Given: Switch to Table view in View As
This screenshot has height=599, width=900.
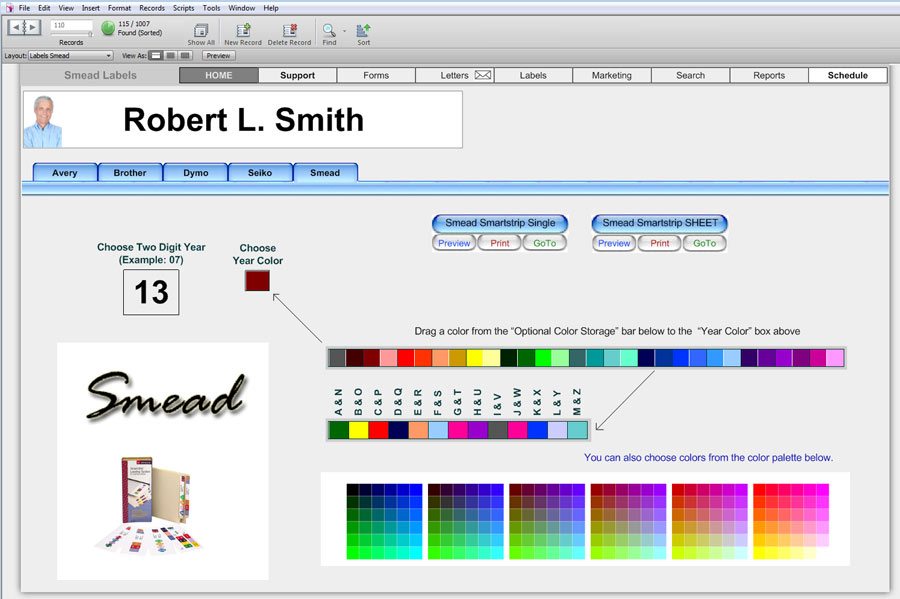Looking at the screenshot, I should pos(185,56).
